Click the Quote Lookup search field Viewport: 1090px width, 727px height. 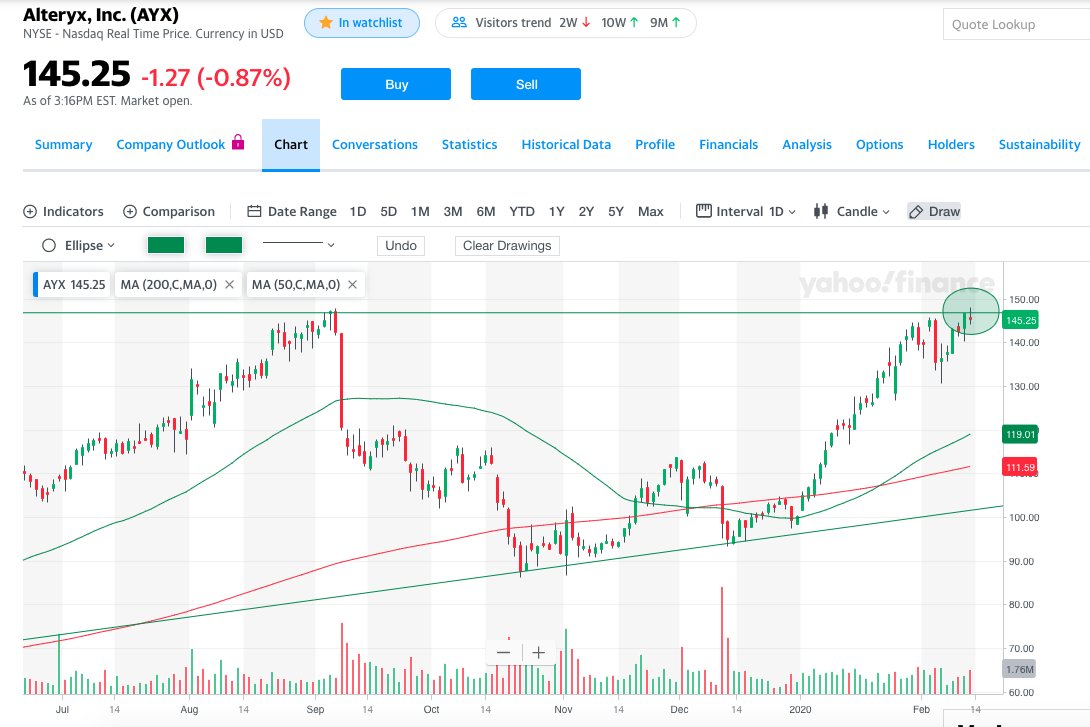tap(1016, 24)
